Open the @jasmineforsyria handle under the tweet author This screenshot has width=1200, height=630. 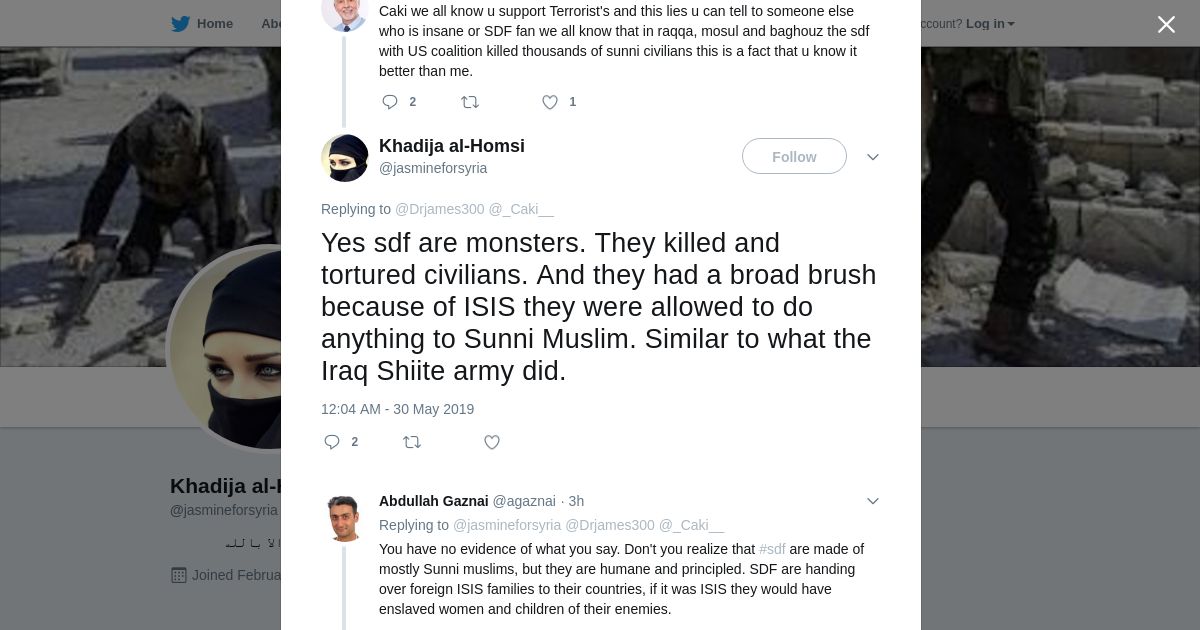[433, 168]
